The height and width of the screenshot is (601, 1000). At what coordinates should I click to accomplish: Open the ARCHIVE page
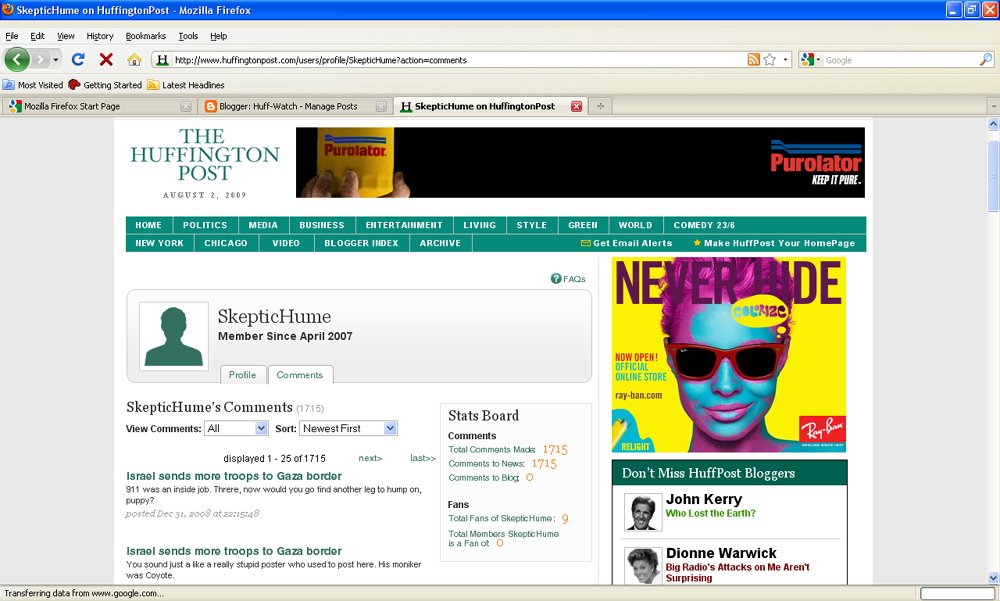440,243
